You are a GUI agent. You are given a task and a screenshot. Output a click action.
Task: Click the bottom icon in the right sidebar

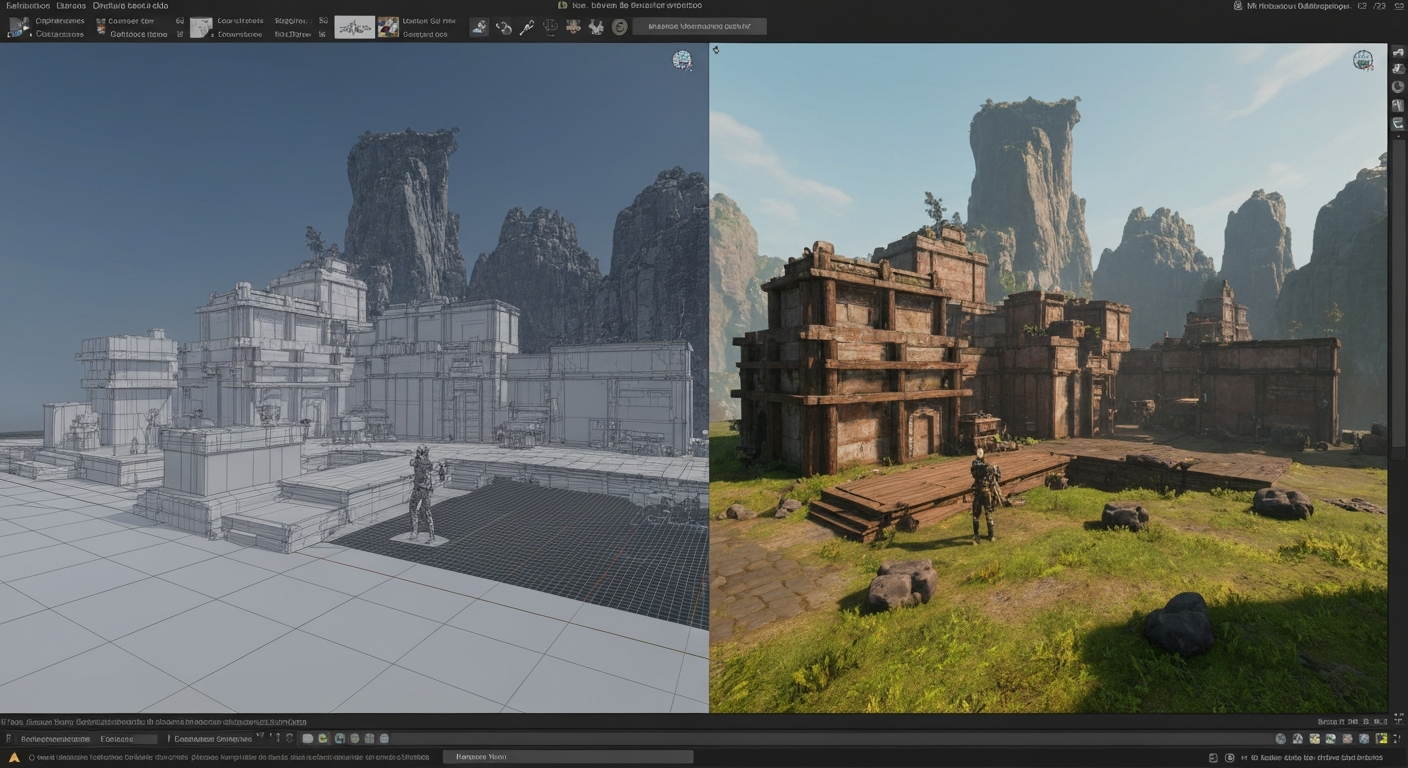coord(1398,123)
